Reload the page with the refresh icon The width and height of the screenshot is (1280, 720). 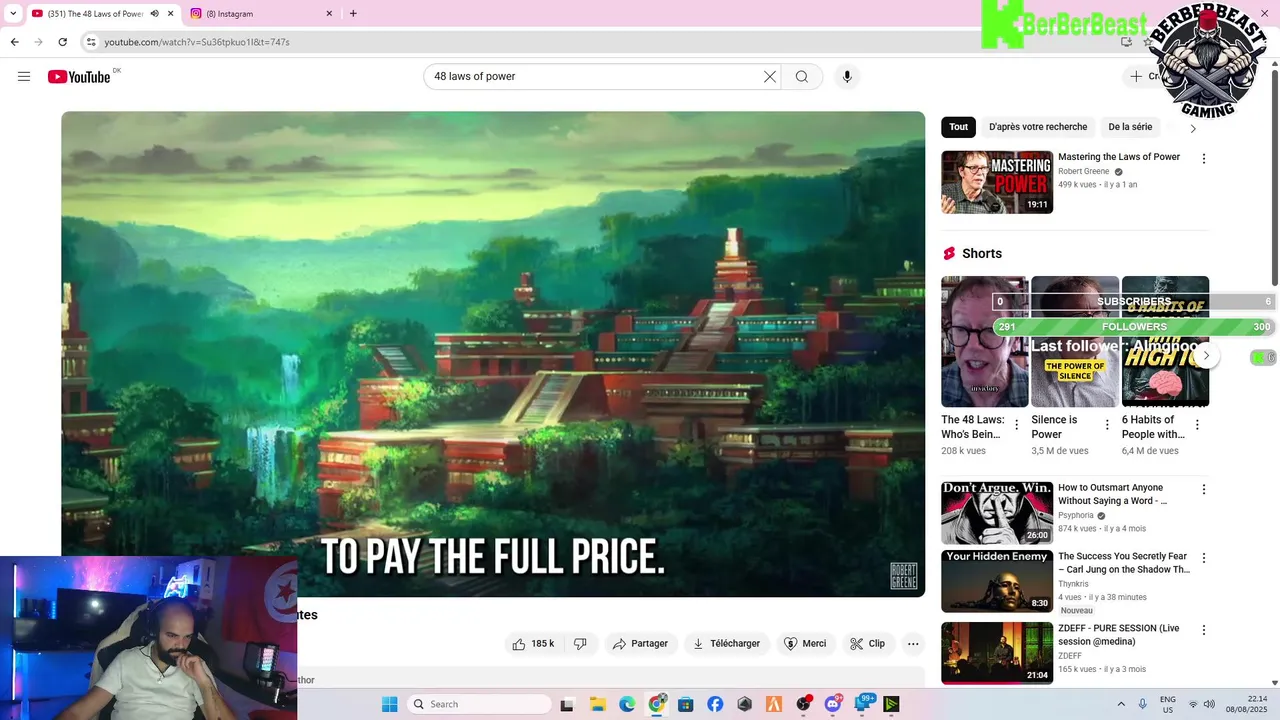[x=62, y=42]
